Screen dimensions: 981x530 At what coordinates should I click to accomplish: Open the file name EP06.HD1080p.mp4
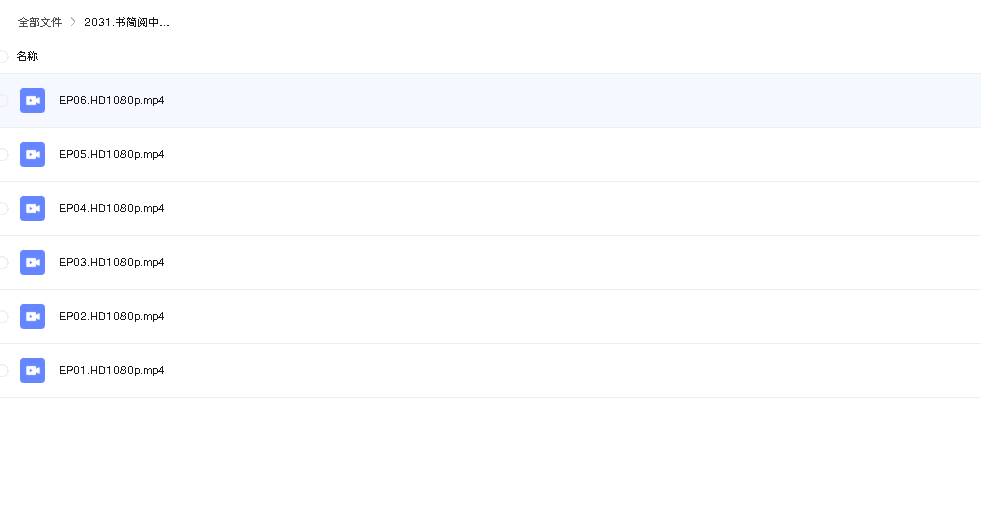(x=111, y=100)
